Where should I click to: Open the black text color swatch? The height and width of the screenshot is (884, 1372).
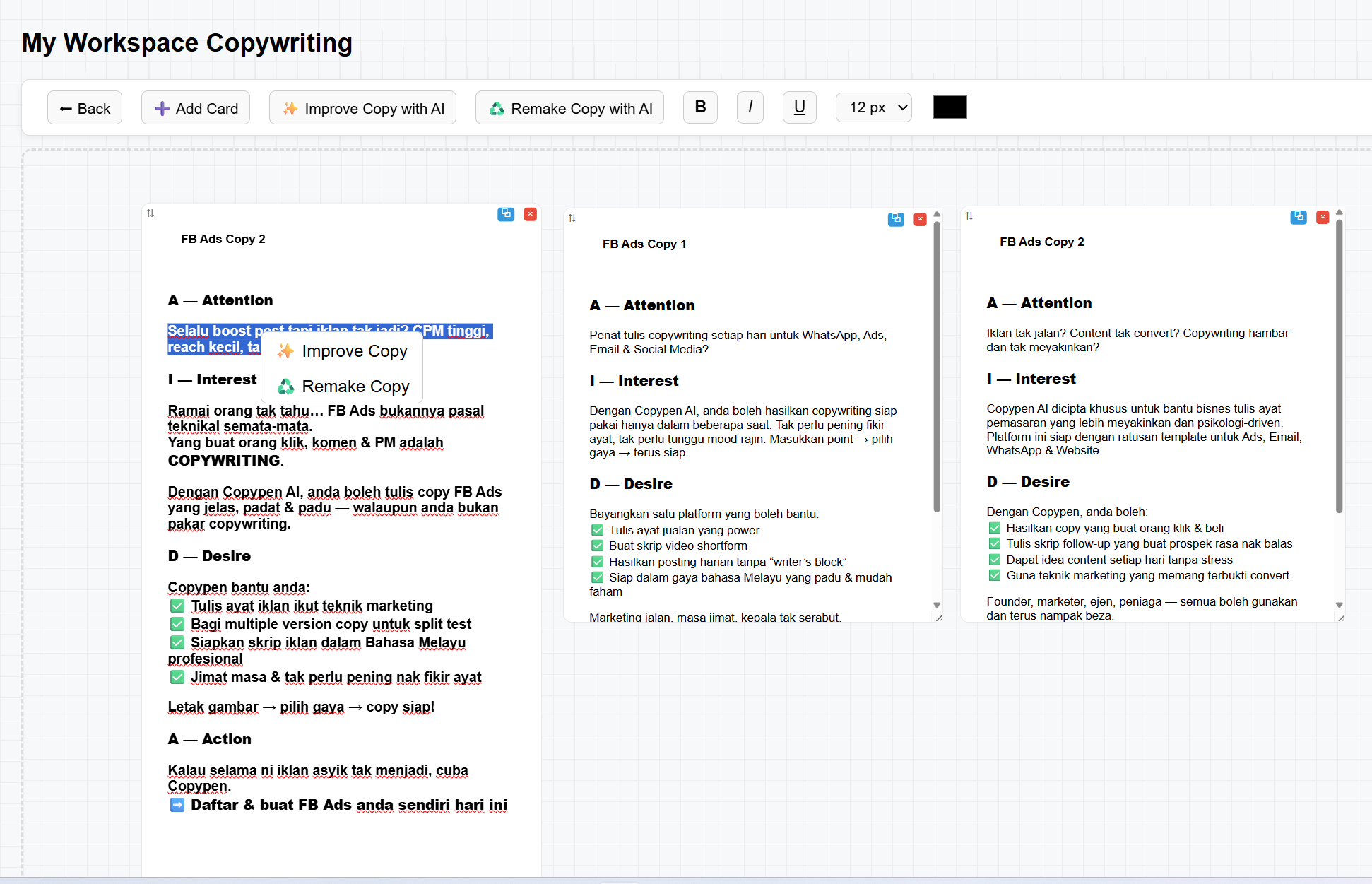tap(950, 107)
